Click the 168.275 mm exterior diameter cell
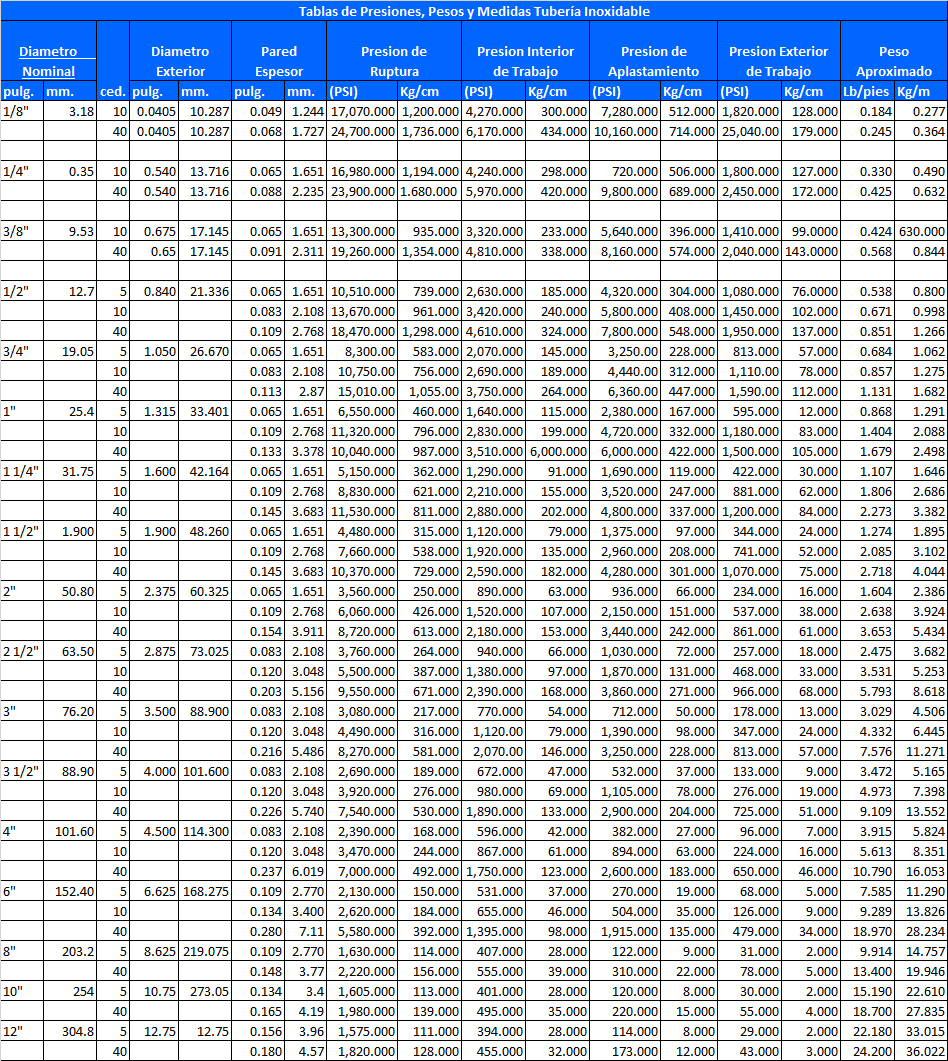The width and height of the screenshot is (948, 1061). coord(206,892)
